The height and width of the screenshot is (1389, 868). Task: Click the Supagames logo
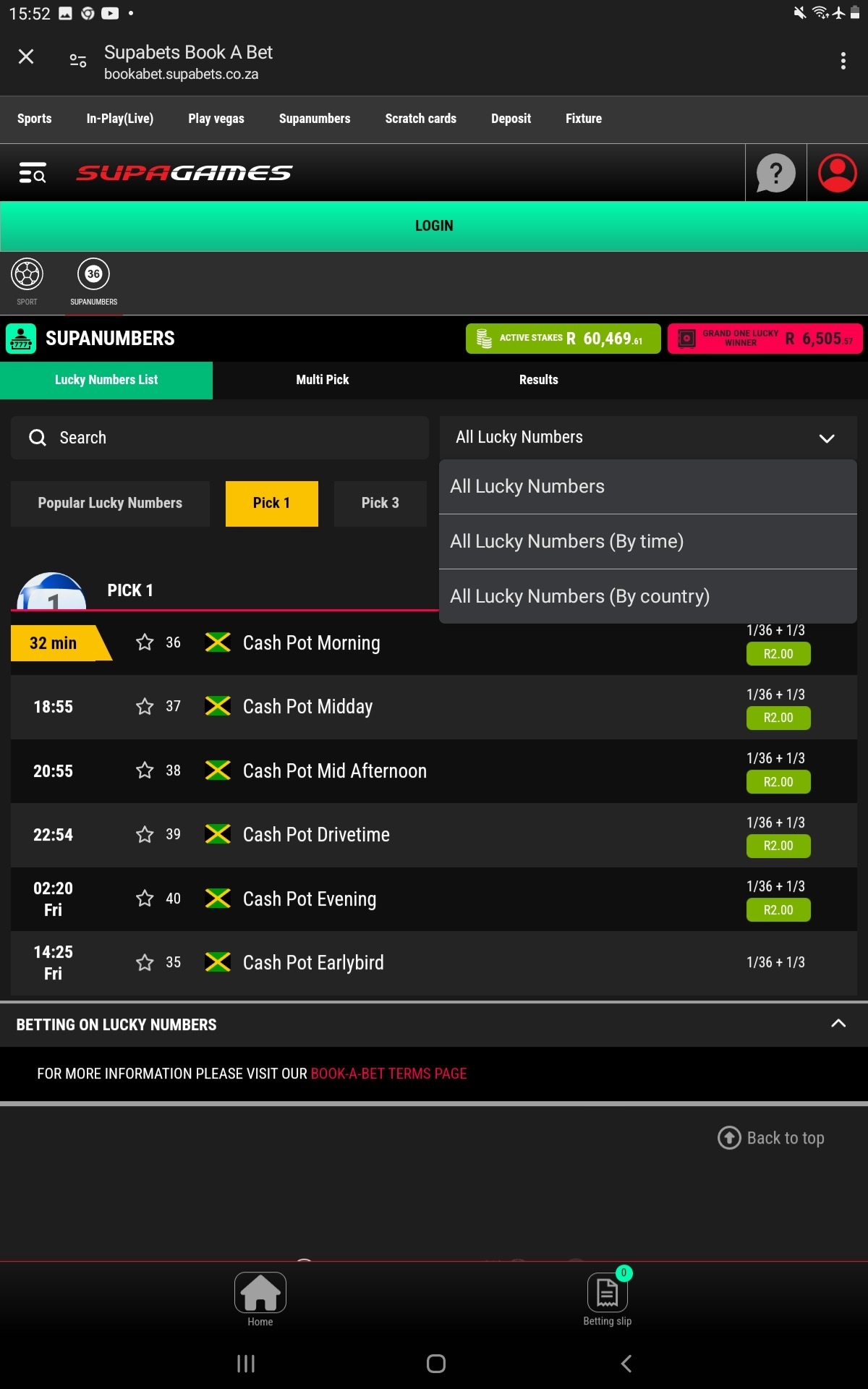[184, 173]
